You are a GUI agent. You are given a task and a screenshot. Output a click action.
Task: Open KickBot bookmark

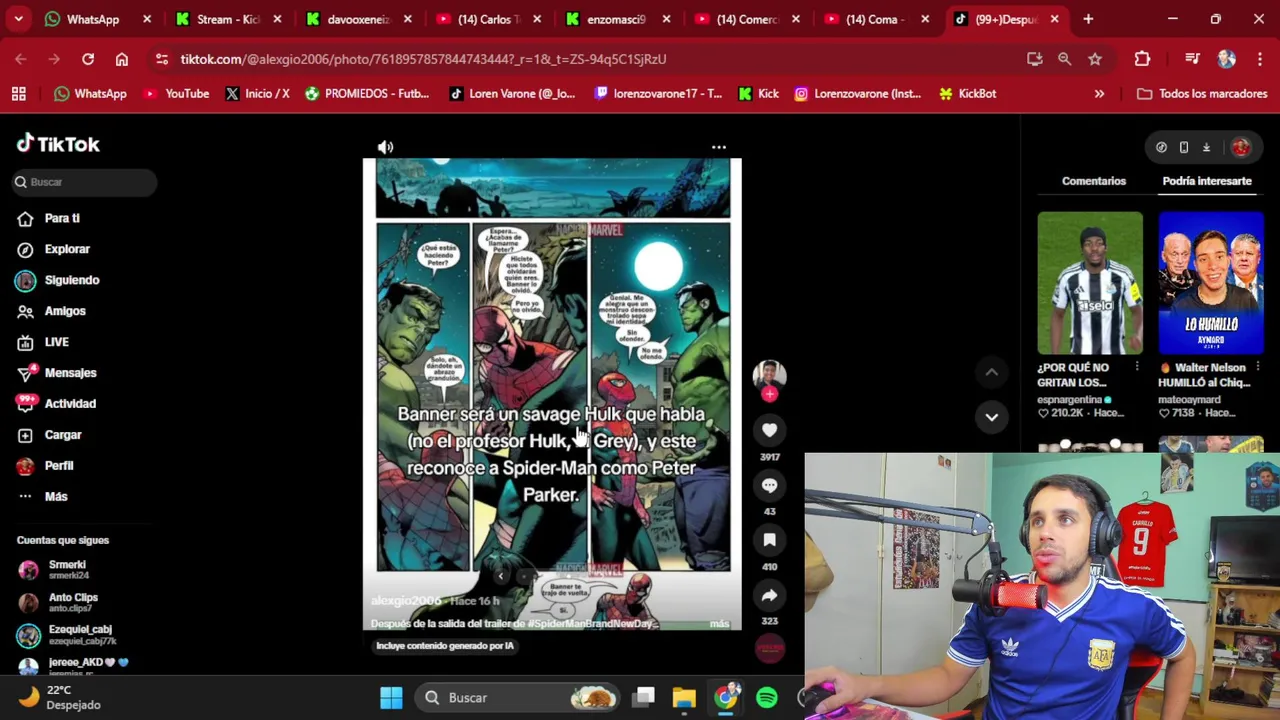click(x=967, y=94)
